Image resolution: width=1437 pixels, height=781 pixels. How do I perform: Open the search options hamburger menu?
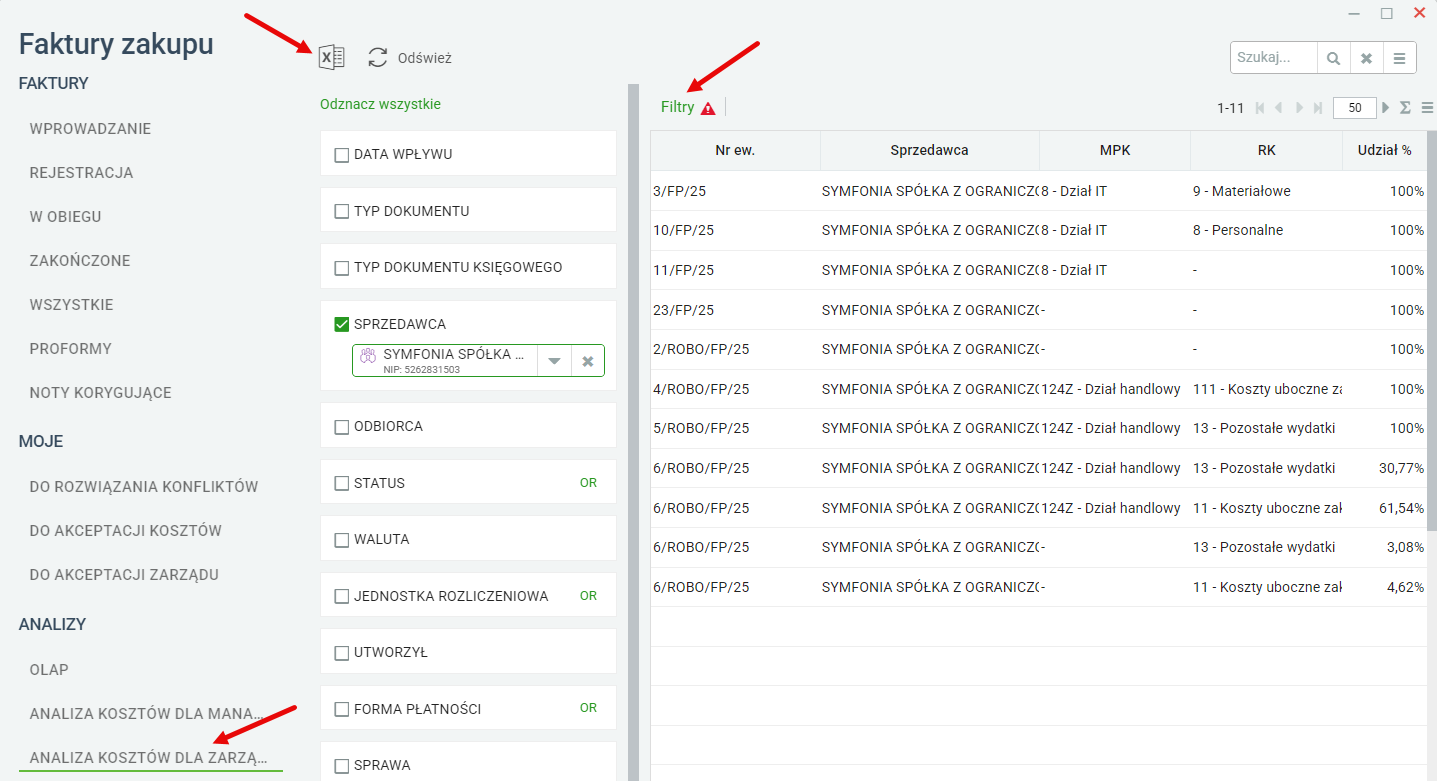(1399, 58)
